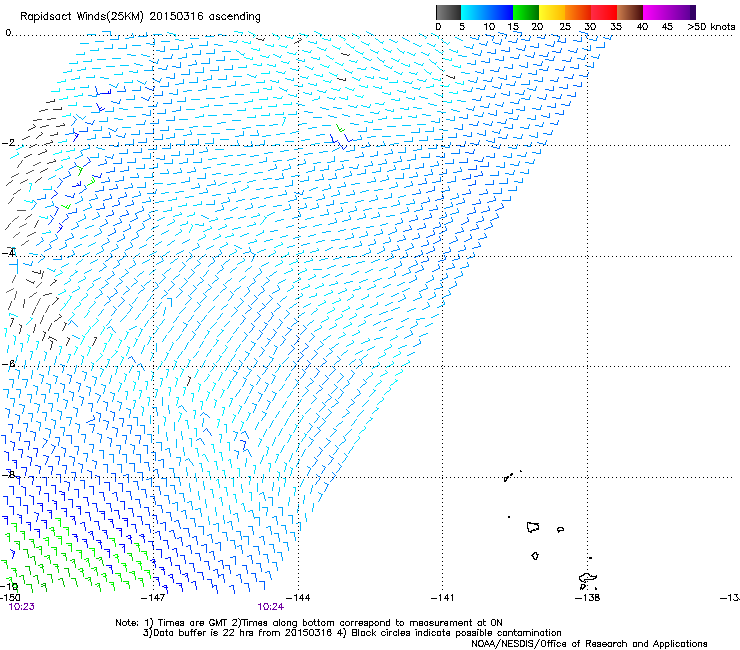
Task: Click the '10' legend scale label
Action: click(489, 27)
